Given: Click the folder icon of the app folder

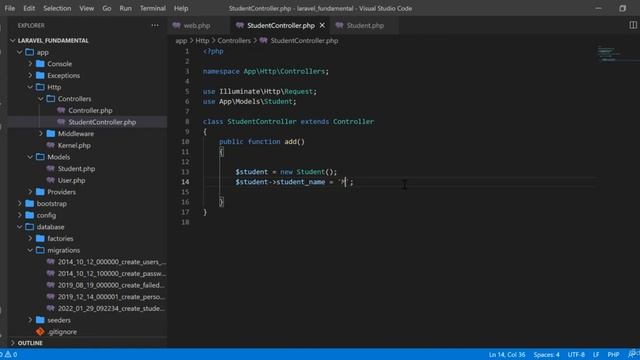Looking at the screenshot, I should point(29,52).
